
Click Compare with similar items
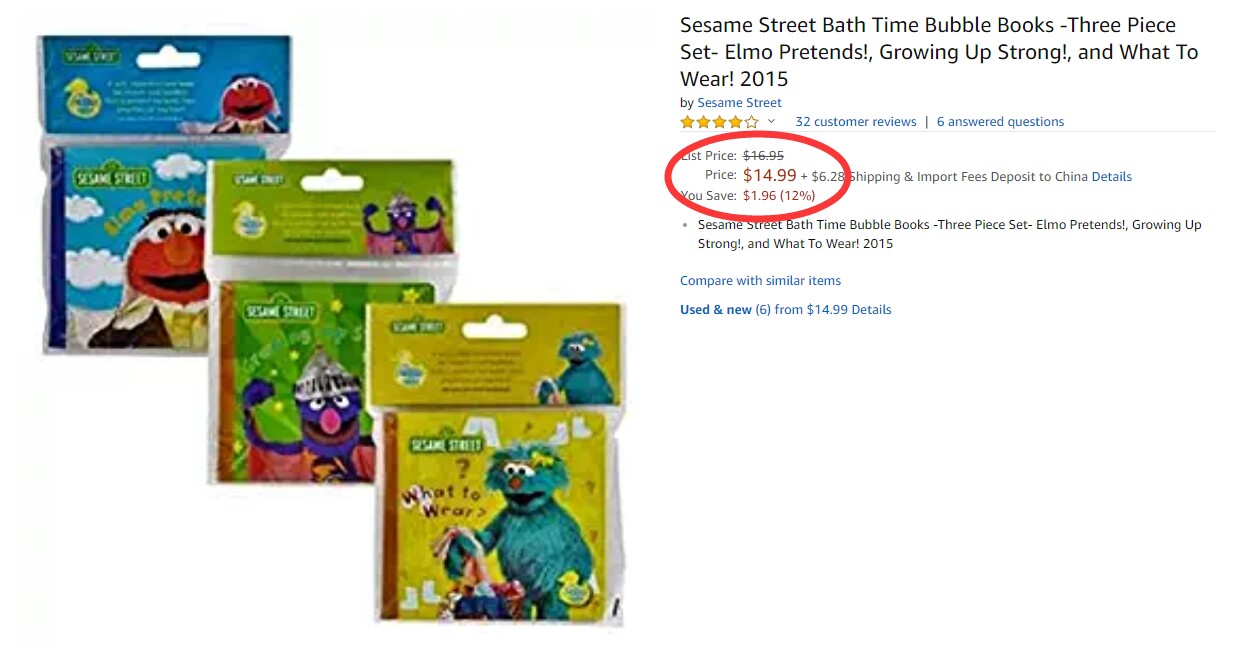coord(760,281)
